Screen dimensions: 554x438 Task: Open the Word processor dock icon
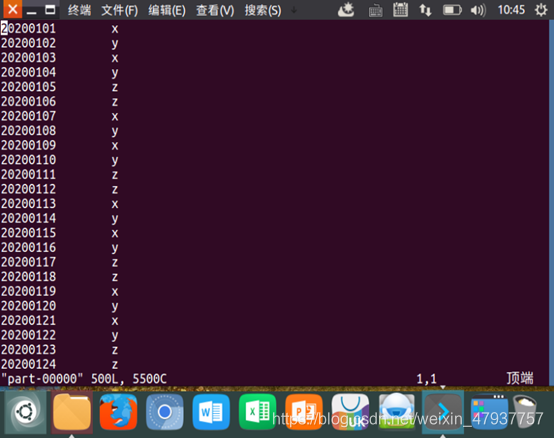(211, 412)
